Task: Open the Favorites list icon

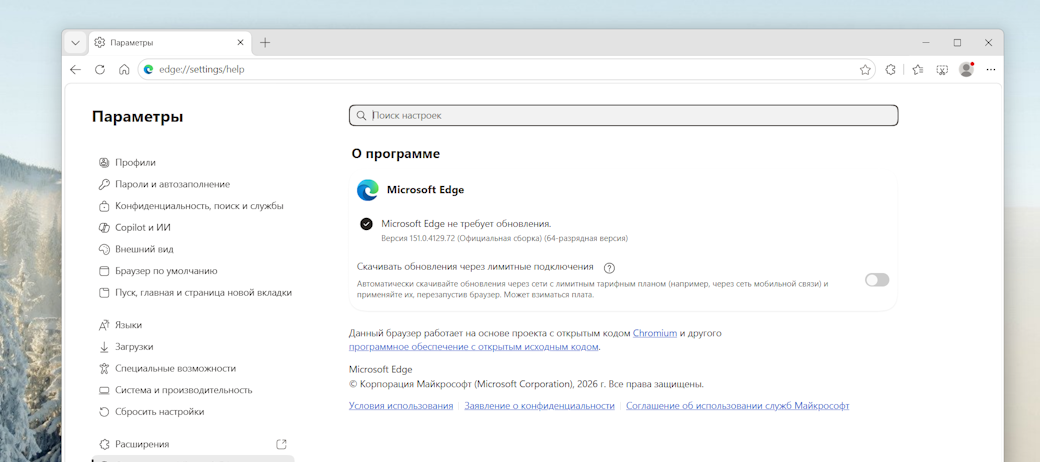Action: coord(917,69)
